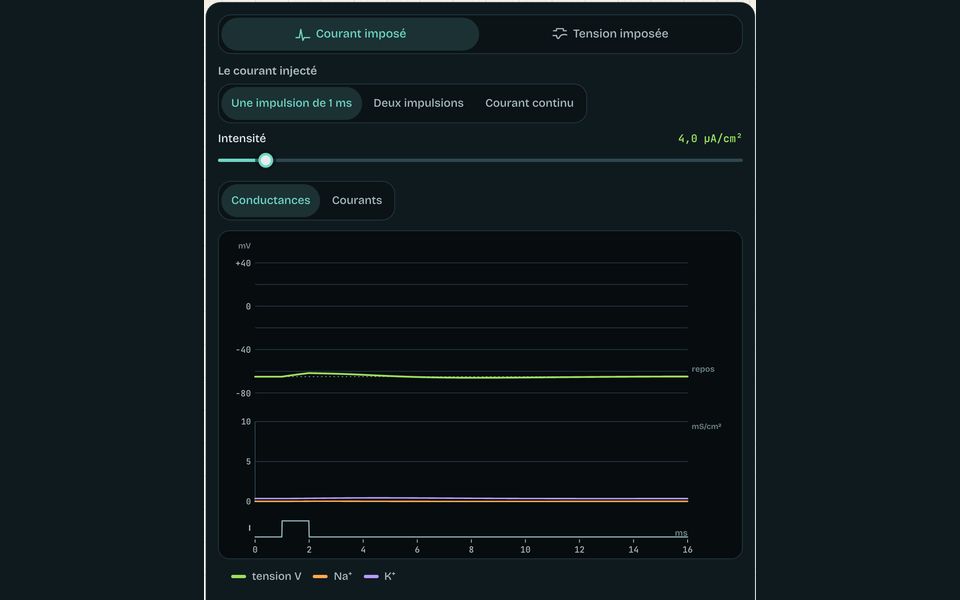
Task: Choose Une impulsion de 1 ms option
Action: coord(291,103)
